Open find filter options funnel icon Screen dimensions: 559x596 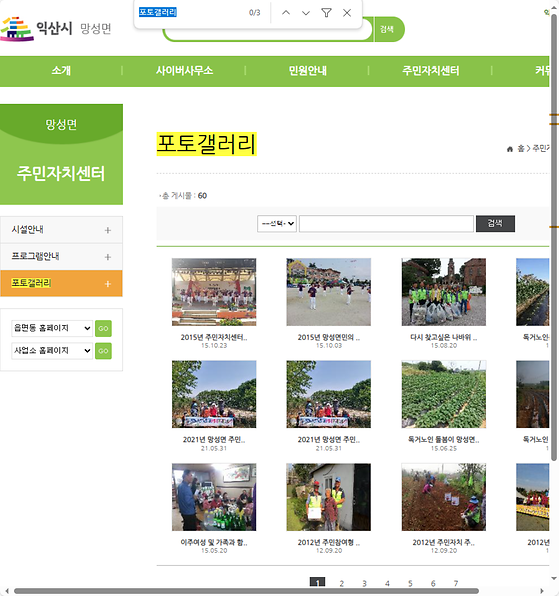[326, 13]
